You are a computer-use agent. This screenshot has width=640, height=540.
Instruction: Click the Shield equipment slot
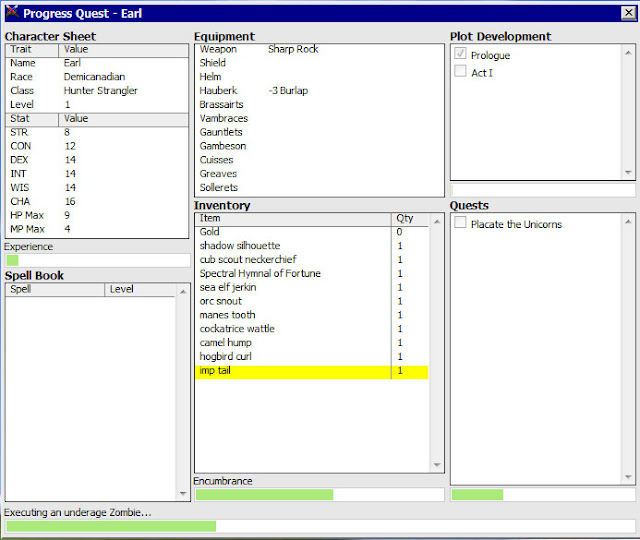click(x=319, y=63)
